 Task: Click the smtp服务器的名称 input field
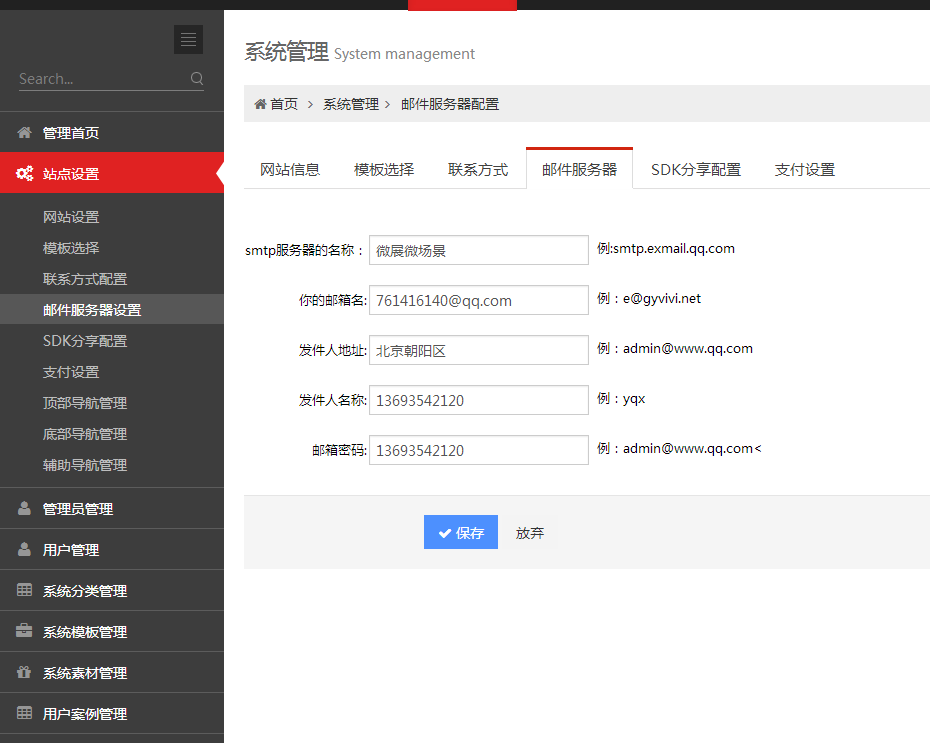[478, 250]
